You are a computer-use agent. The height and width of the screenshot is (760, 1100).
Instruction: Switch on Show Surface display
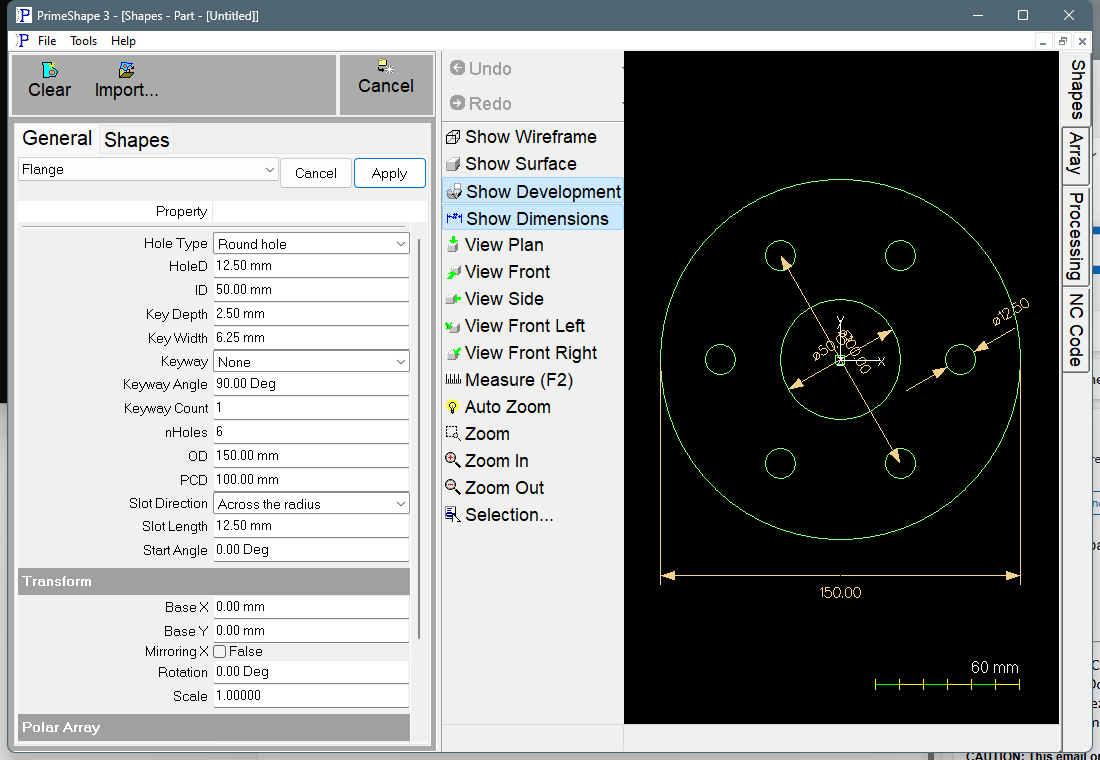point(511,164)
